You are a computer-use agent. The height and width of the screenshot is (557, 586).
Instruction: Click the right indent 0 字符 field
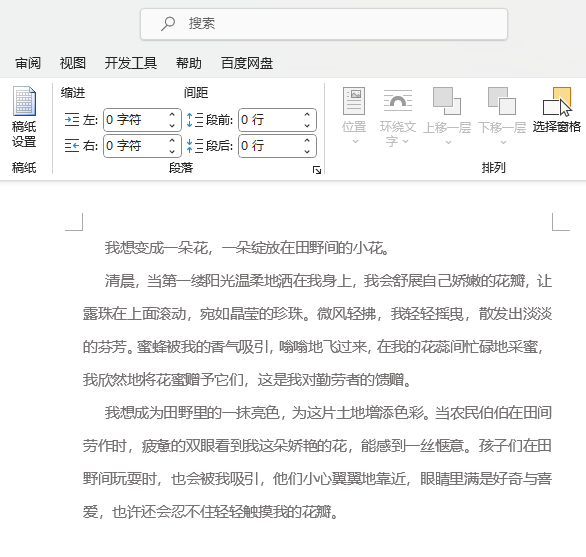(142, 145)
